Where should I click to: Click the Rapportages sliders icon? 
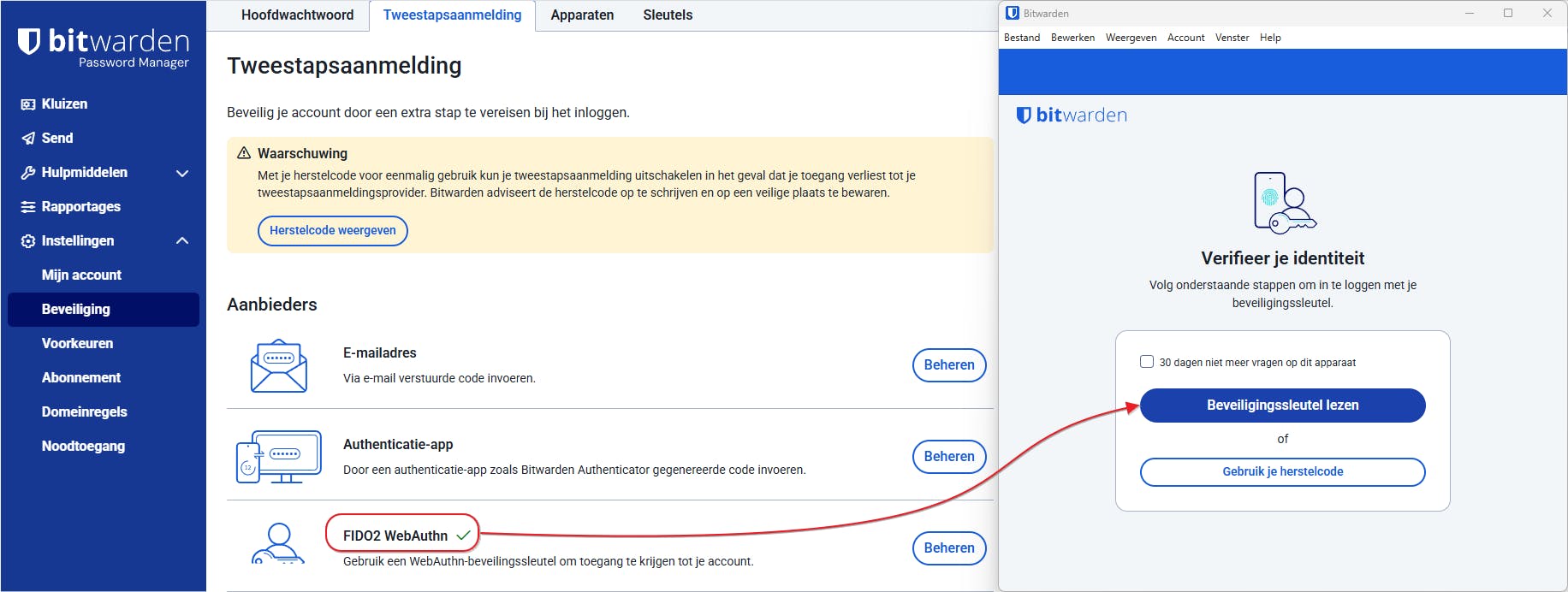click(28, 207)
